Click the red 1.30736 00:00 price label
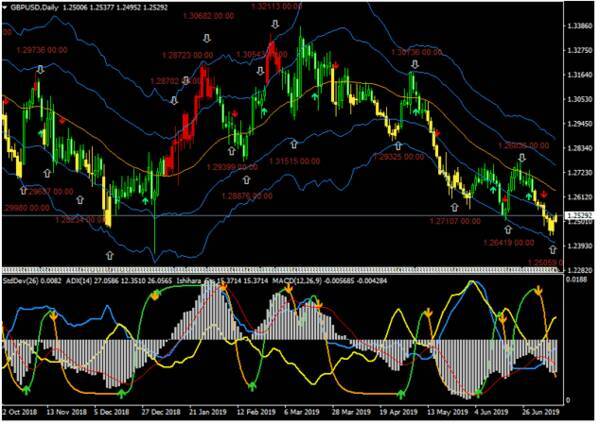 (416, 52)
